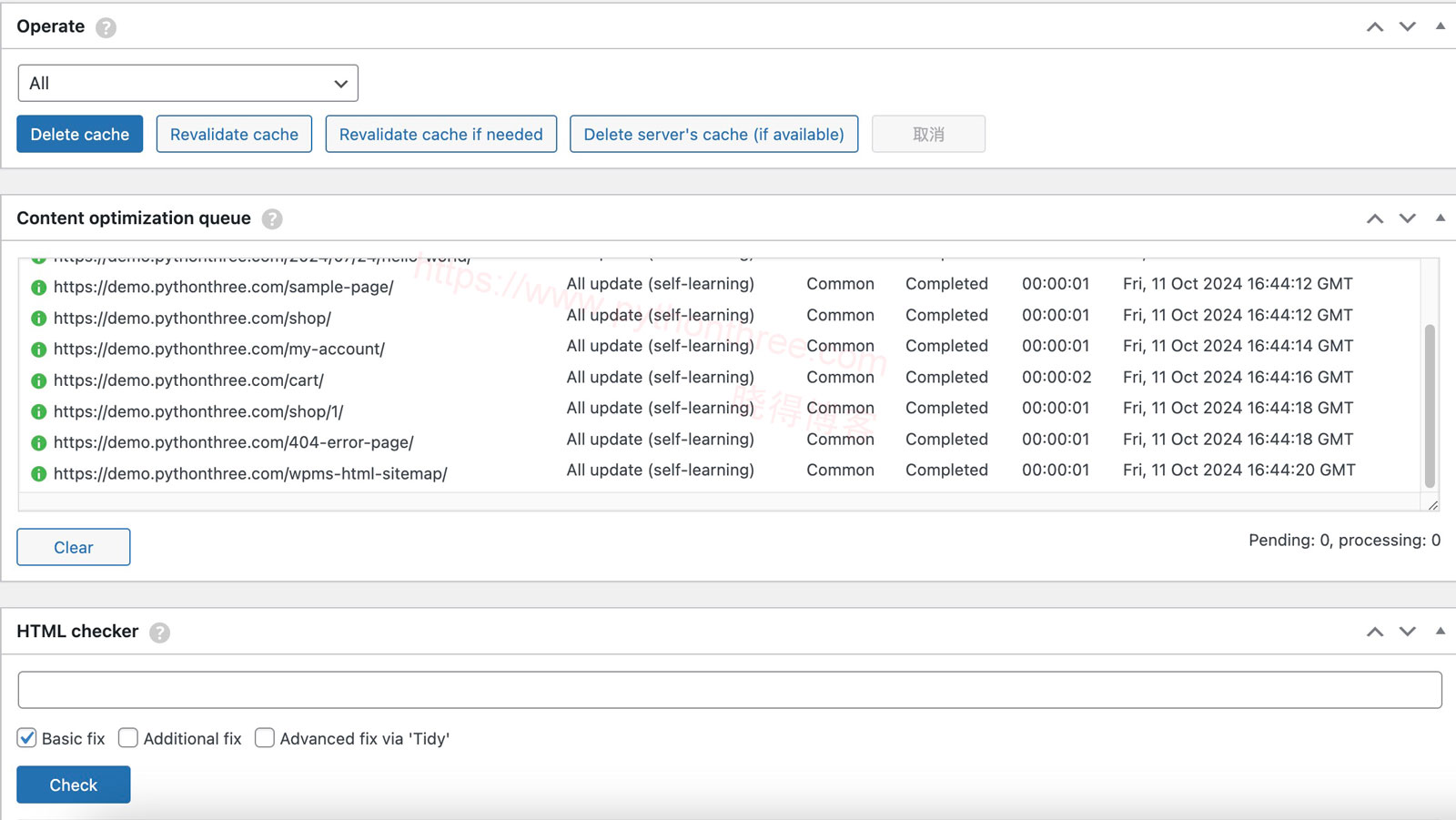Viewport: 1456px width, 820px height.
Task: Click 'Pending: 0, processing: 0' status text
Action: pyautogui.click(x=1345, y=540)
